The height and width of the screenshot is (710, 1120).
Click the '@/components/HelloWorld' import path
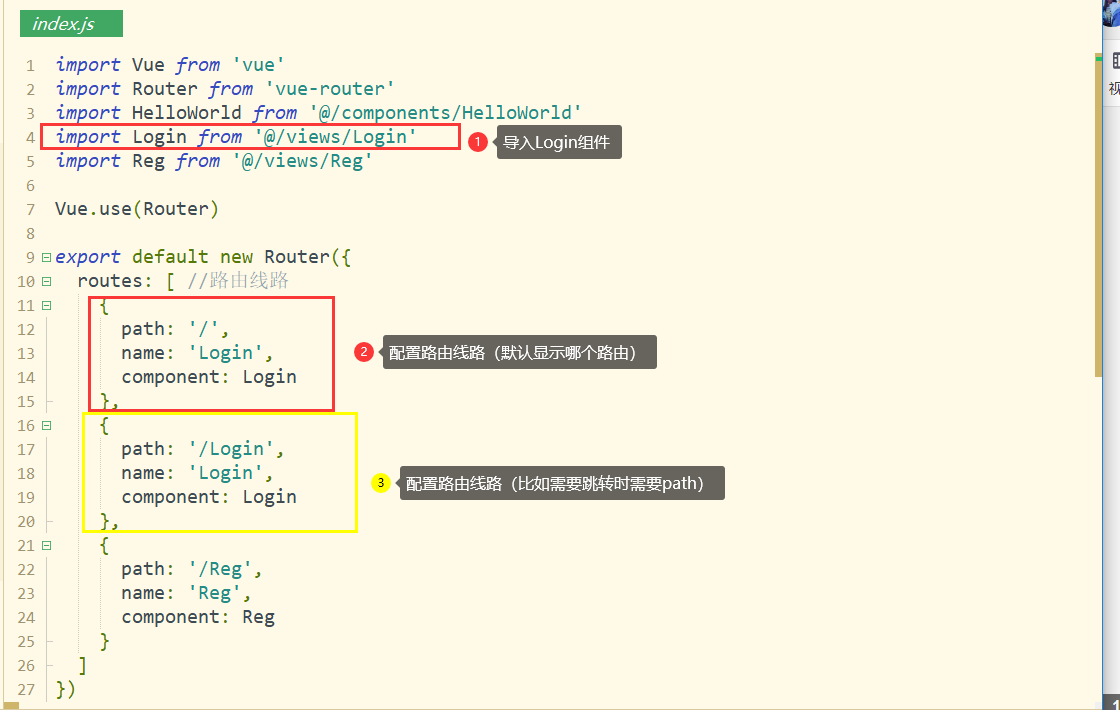(x=445, y=113)
